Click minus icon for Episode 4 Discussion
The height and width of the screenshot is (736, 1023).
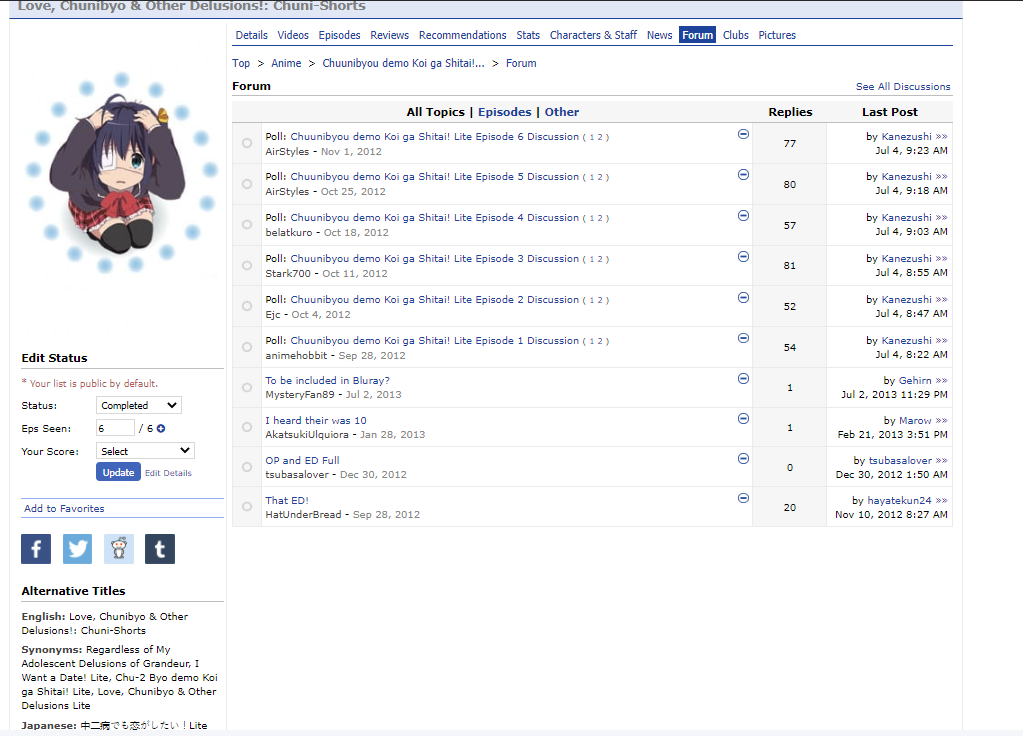(743, 215)
